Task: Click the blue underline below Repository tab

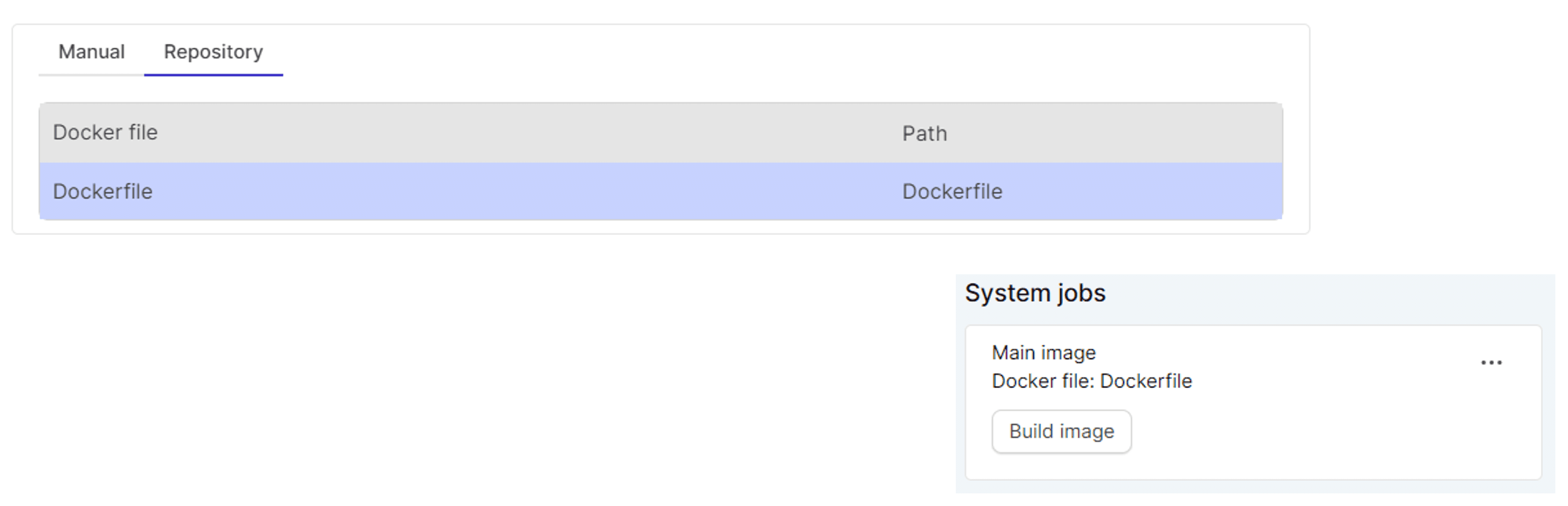Action: pos(213,75)
